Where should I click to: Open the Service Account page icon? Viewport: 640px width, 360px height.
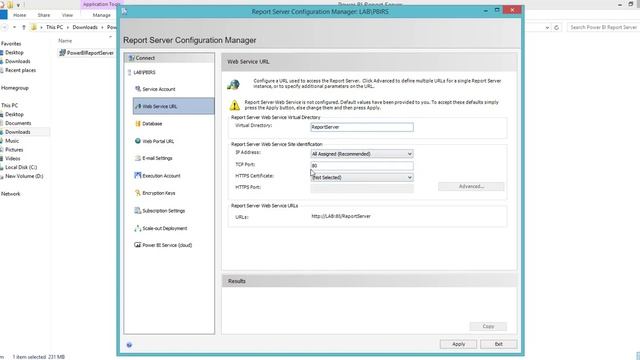point(138,89)
